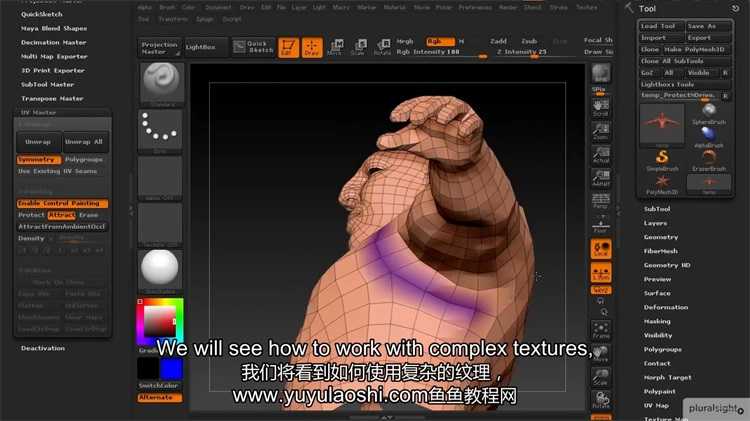This screenshot has width=750, height=421.
Task: Open the LightBox button
Action: (206, 47)
